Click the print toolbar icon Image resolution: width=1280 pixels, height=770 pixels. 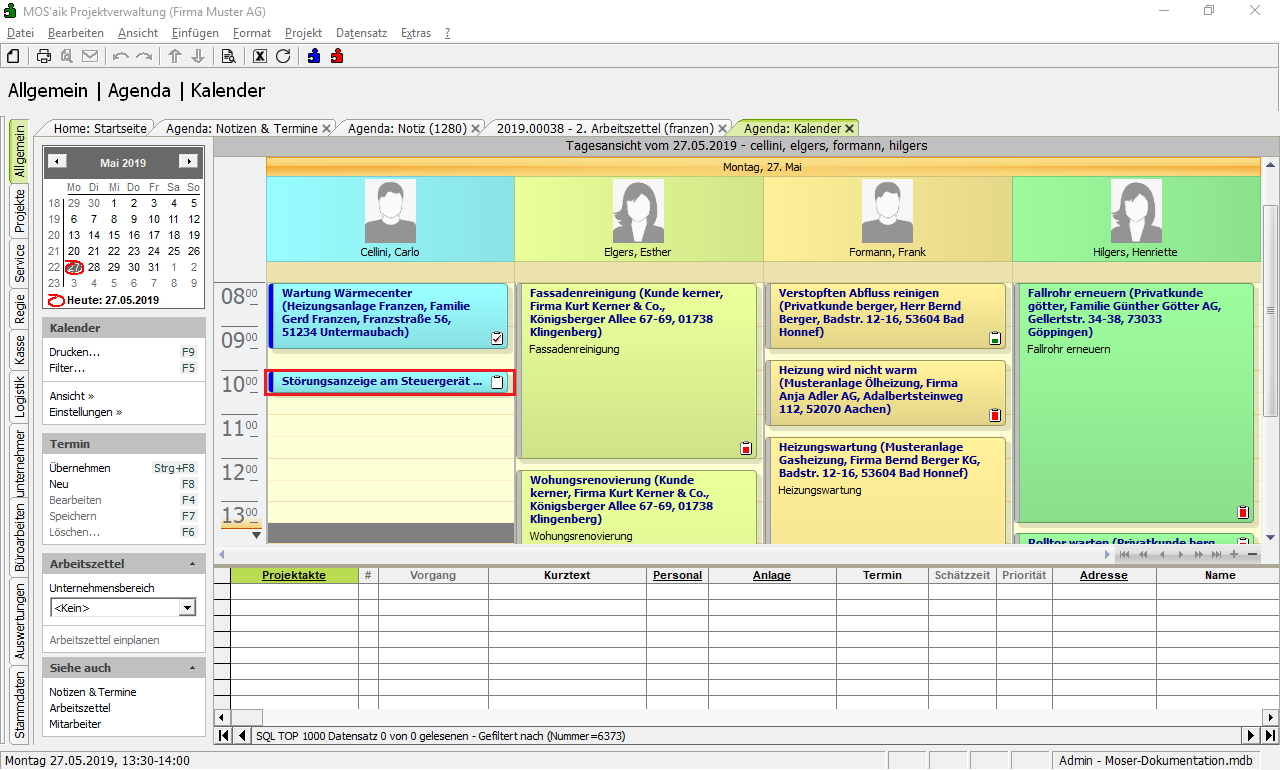pyautogui.click(x=44, y=56)
